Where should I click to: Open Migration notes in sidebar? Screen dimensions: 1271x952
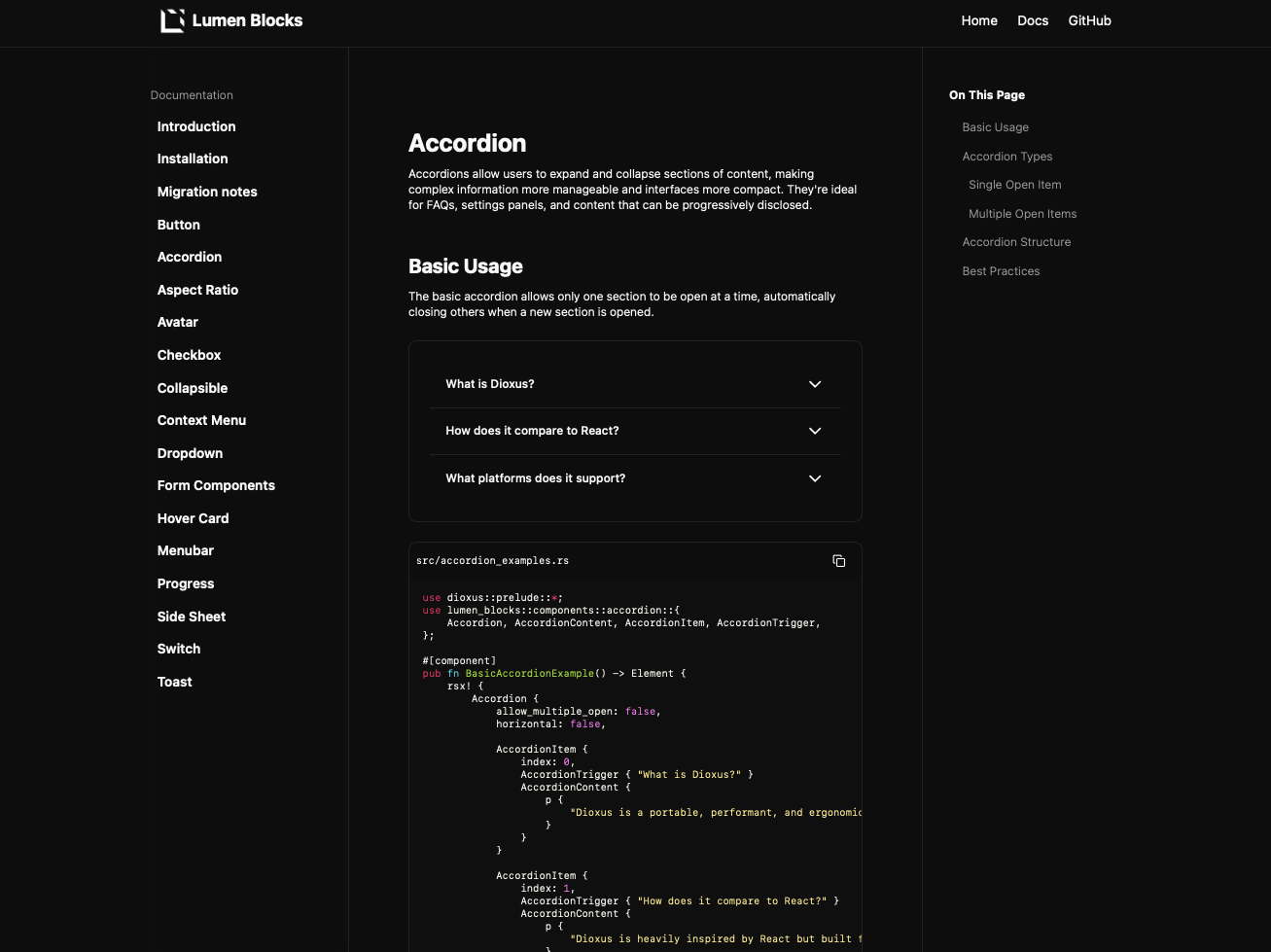pos(207,192)
